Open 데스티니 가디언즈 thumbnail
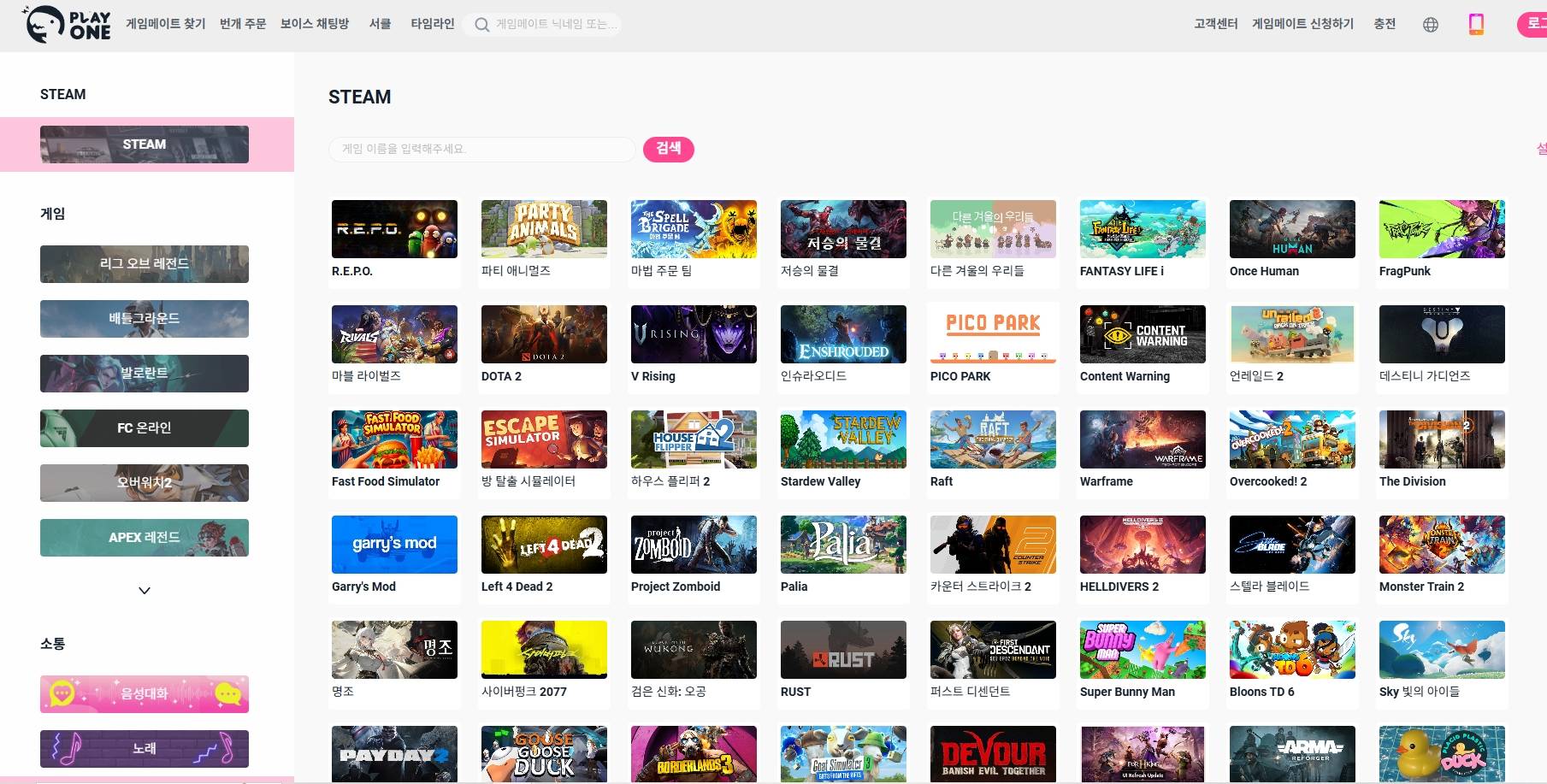1547x784 pixels. pyautogui.click(x=1442, y=334)
